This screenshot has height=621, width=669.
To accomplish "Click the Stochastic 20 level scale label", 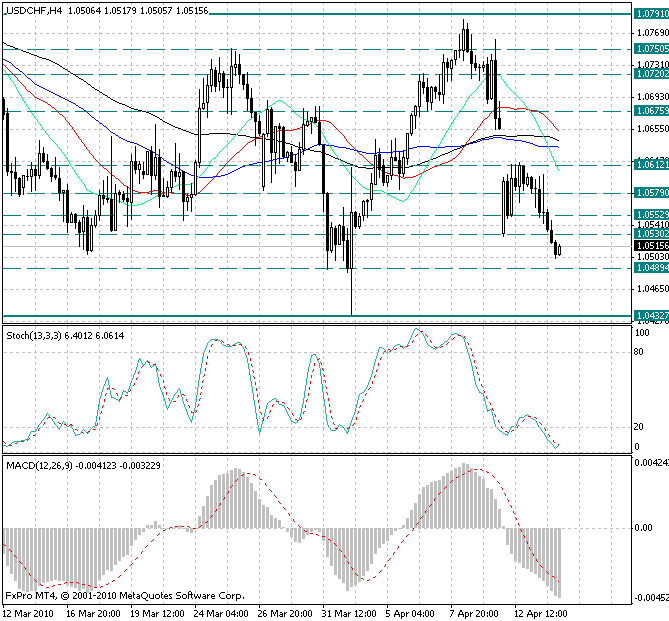I will [x=640, y=427].
